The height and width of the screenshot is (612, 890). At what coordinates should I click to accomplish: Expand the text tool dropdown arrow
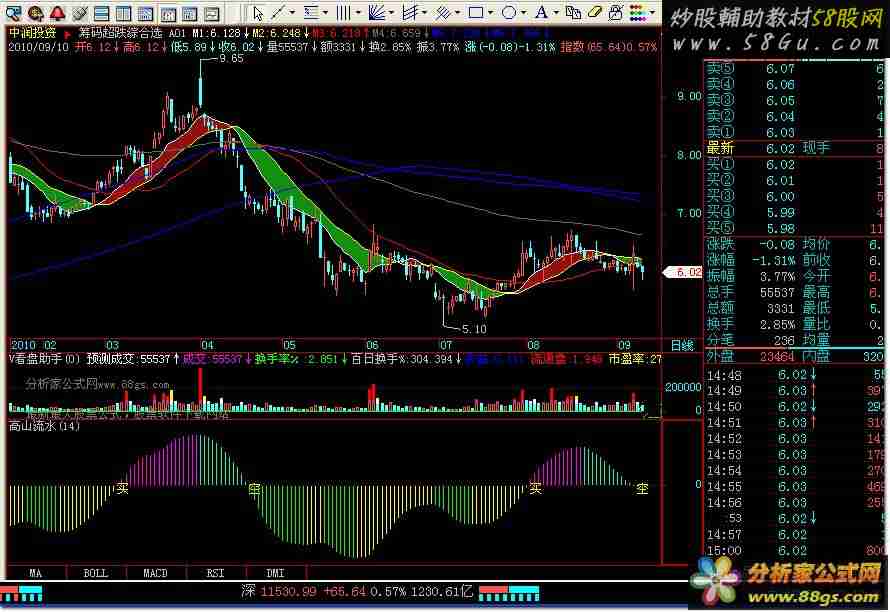(x=556, y=13)
